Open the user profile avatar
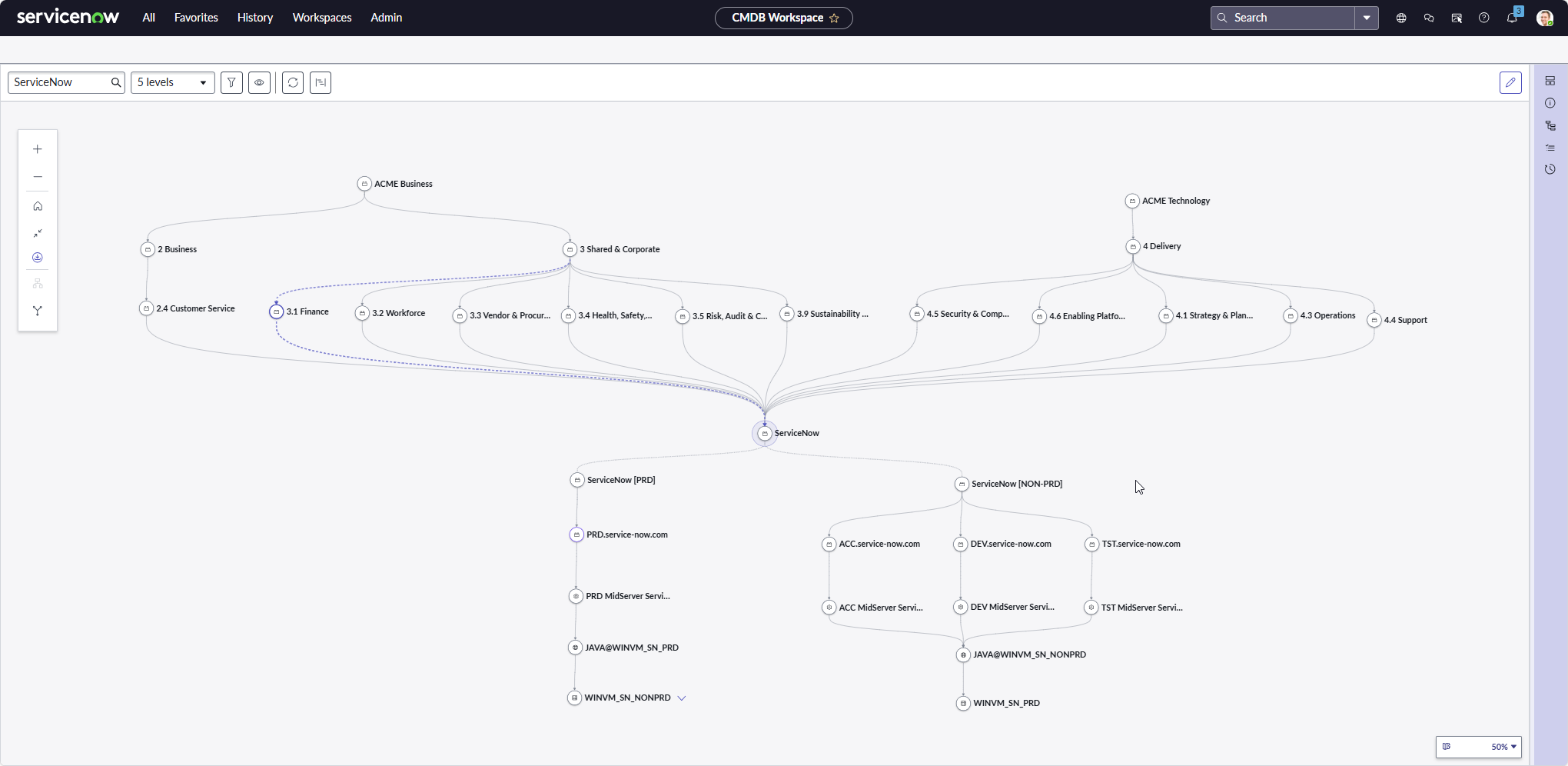Image resolution: width=1568 pixels, height=766 pixels. click(x=1545, y=18)
